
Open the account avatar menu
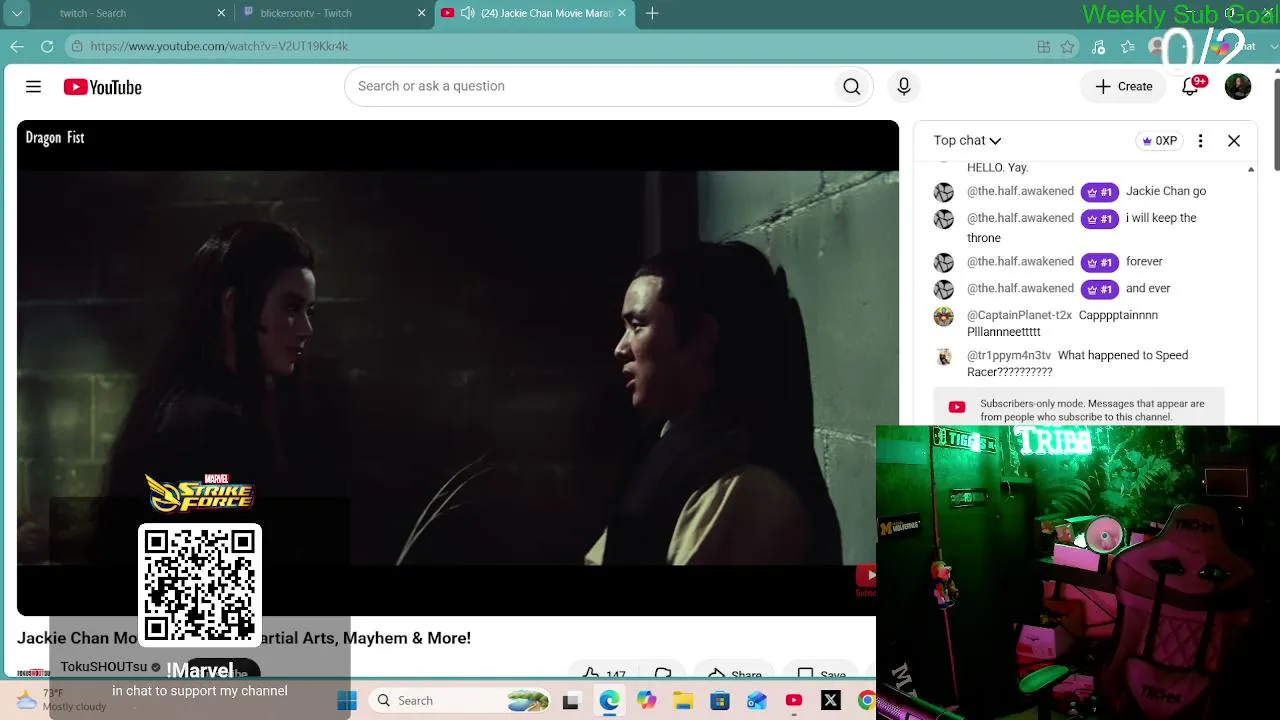coord(1238,87)
